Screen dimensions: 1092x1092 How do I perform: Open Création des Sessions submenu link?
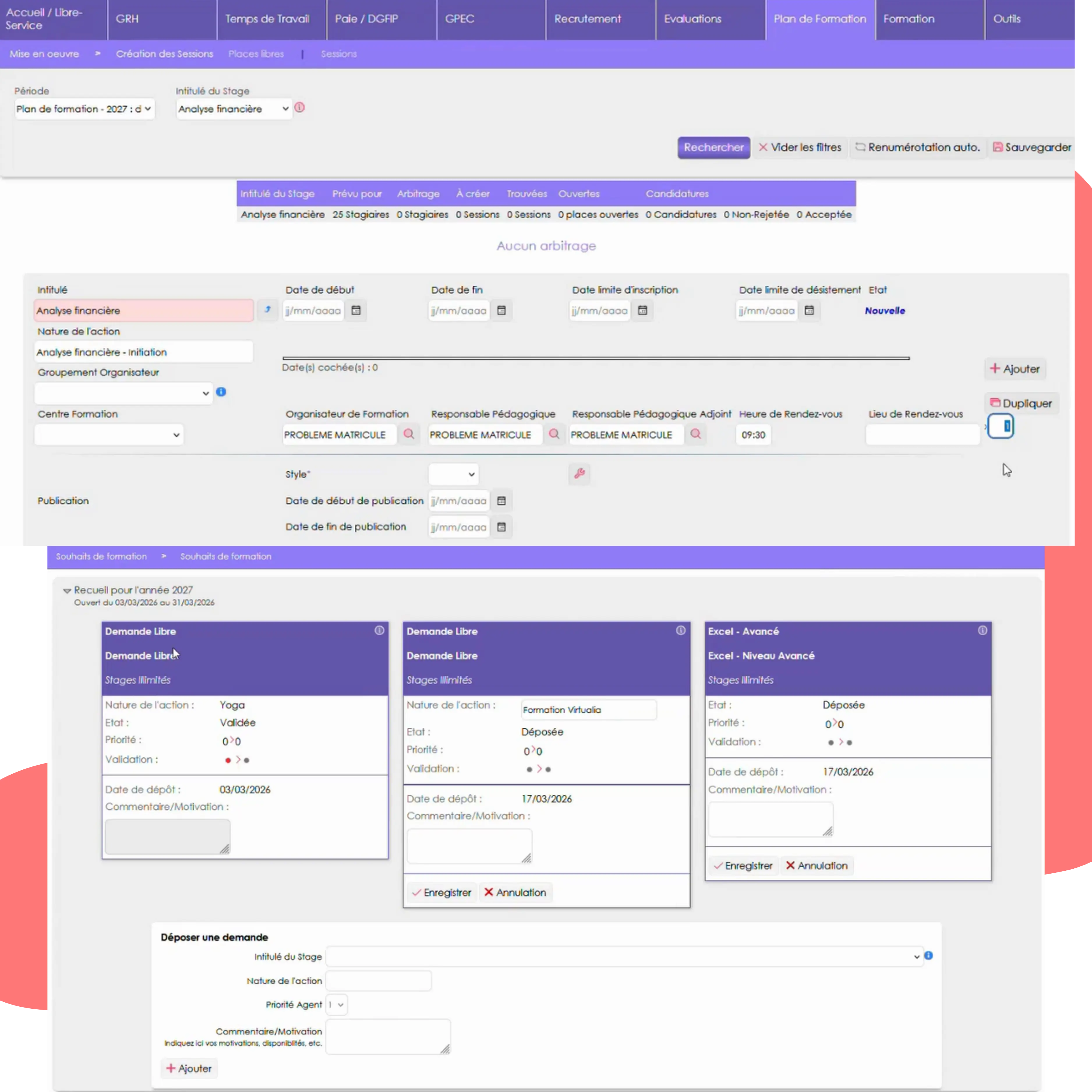pos(165,54)
